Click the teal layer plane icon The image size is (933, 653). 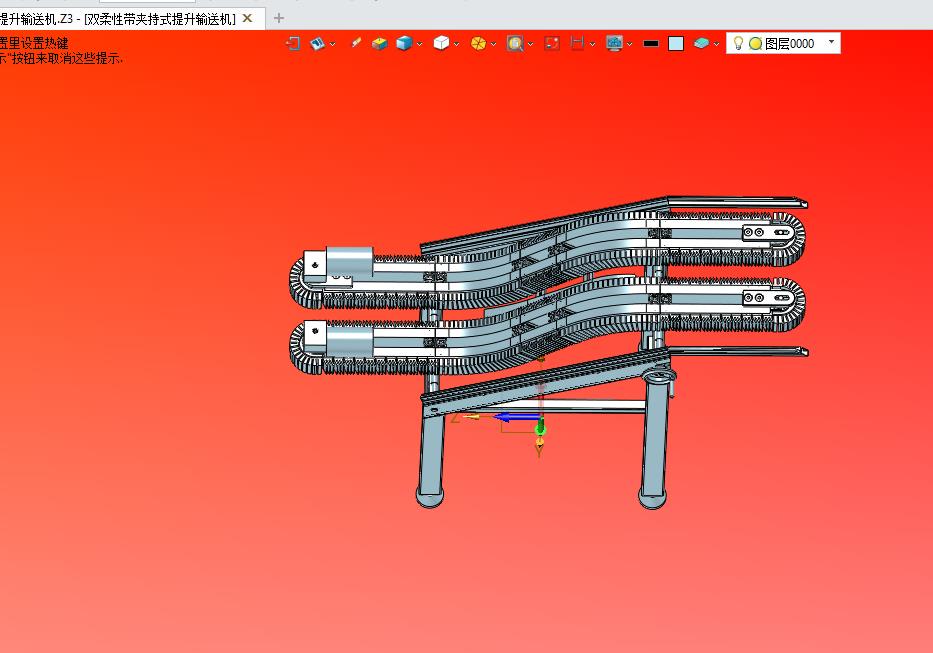[702, 43]
